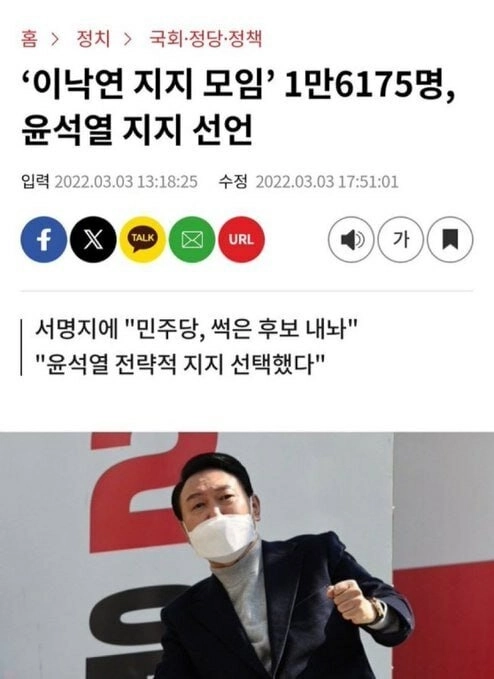Click the chevron after 홈
This screenshot has height=679, width=494.
coord(55,39)
